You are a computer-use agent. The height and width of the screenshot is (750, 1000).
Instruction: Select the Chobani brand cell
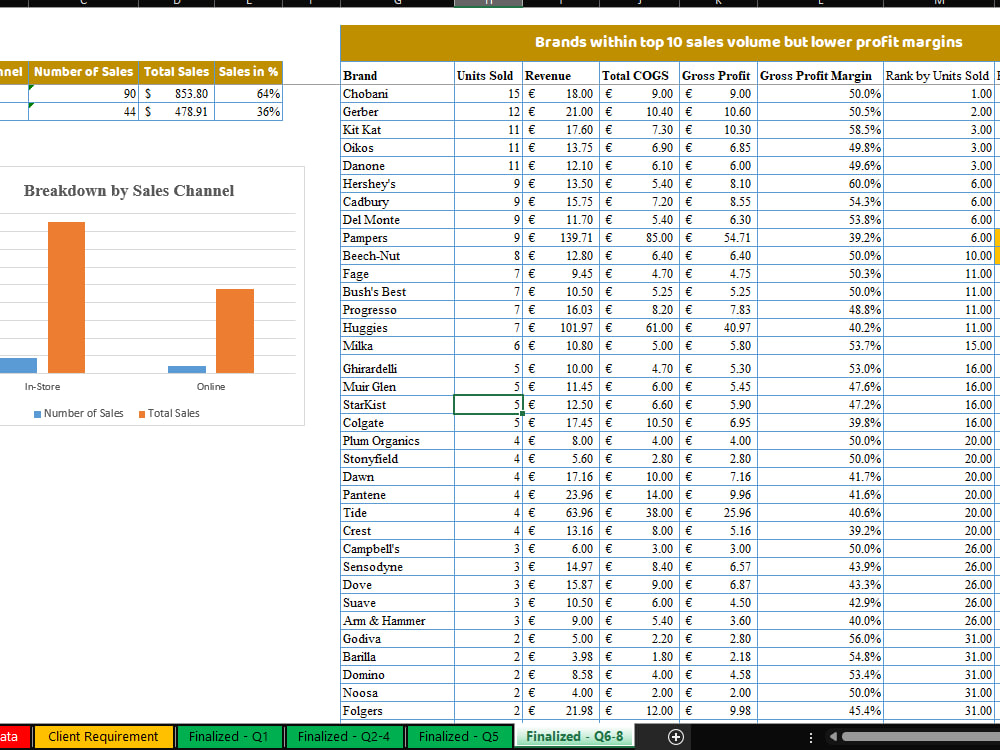(397, 94)
